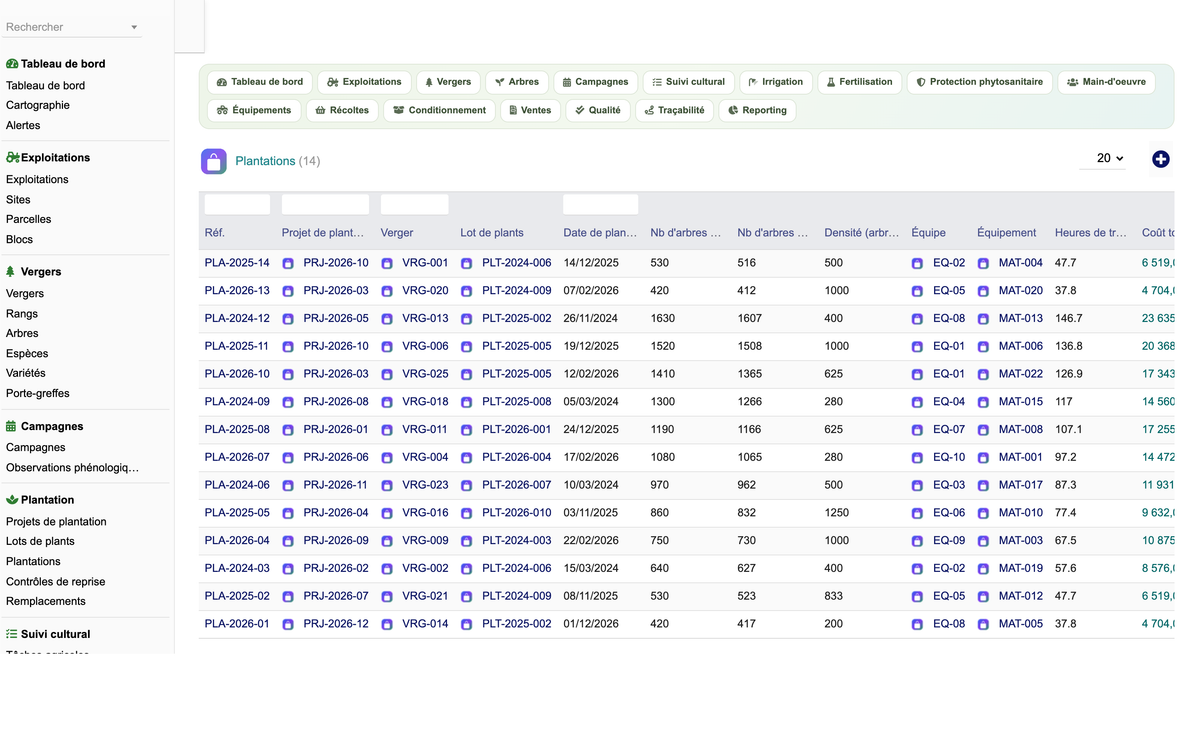Sort by Équipement column header
The height and width of the screenshot is (743, 1200).
click(x=1006, y=233)
